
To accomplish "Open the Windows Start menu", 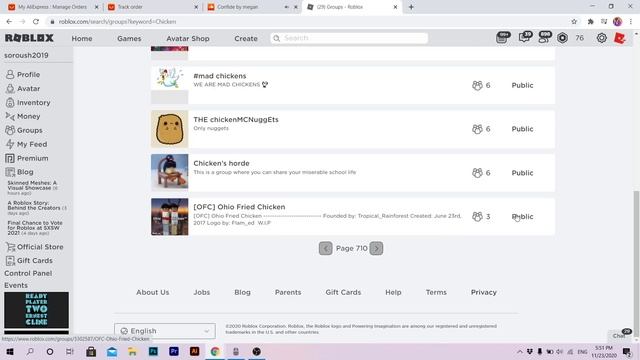I will pyautogui.click(x=9, y=351).
